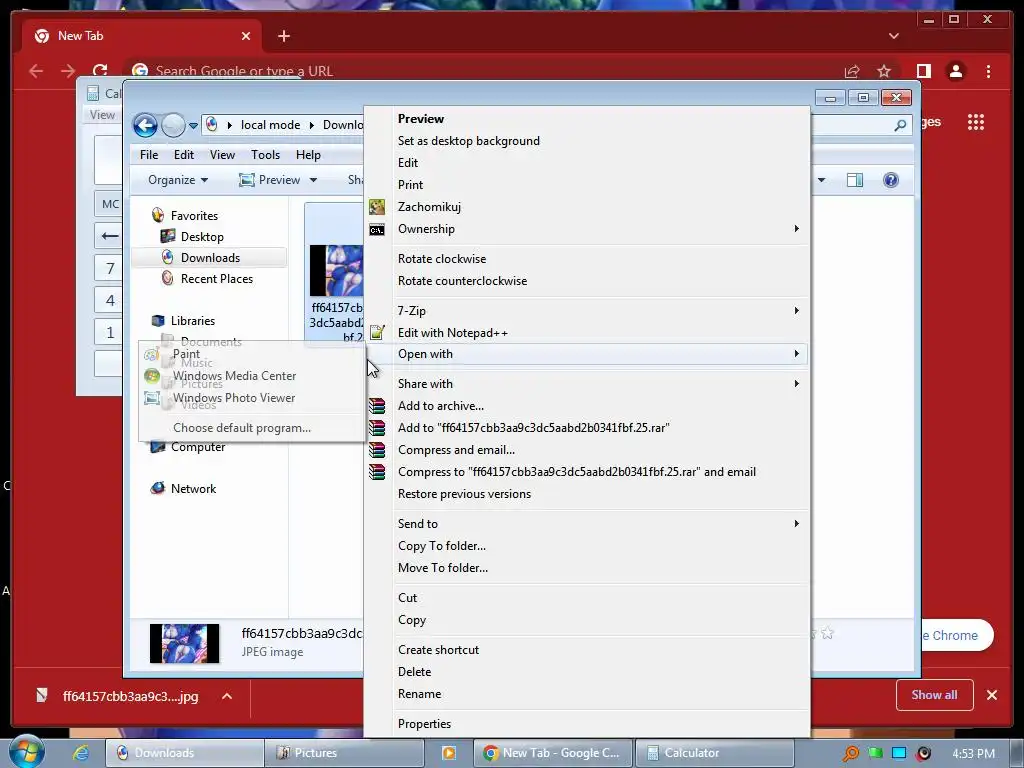Click the Preview toolbar button in Explorer
The width and height of the screenshot is (1024, 768).
(269, 180)
